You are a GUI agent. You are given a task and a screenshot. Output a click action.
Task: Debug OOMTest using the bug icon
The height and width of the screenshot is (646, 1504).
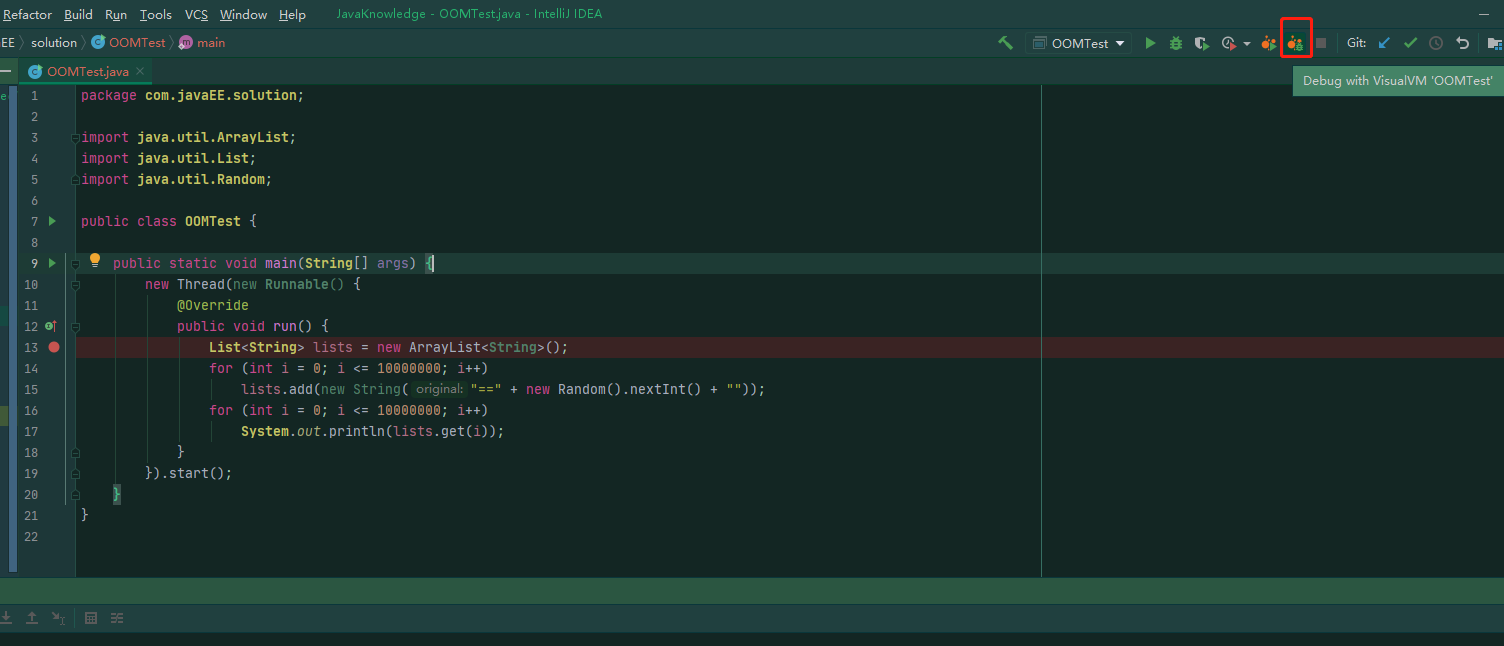[x=1175, y=43]
